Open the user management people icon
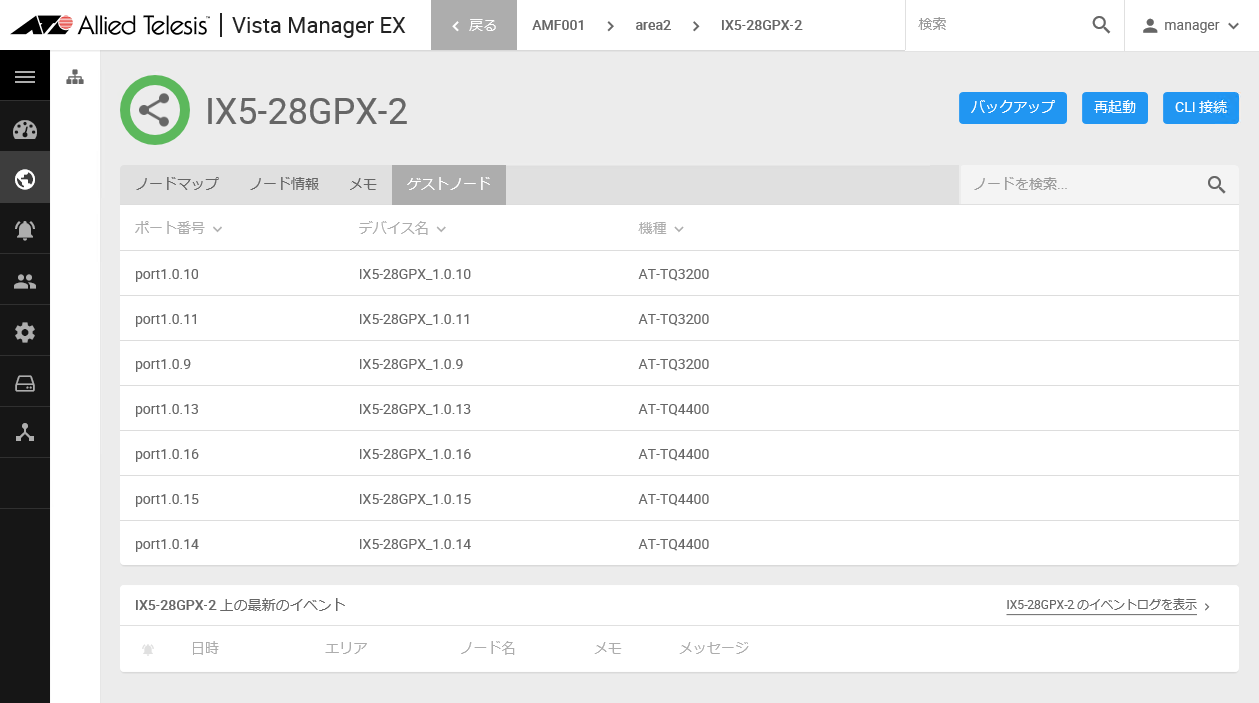Image resolution: width=1259 pixels, height=703 pixels. pos(25,282)
